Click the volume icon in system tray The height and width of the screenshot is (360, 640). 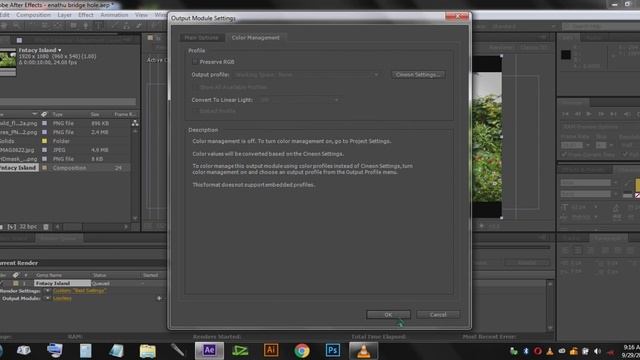(598, 351)
